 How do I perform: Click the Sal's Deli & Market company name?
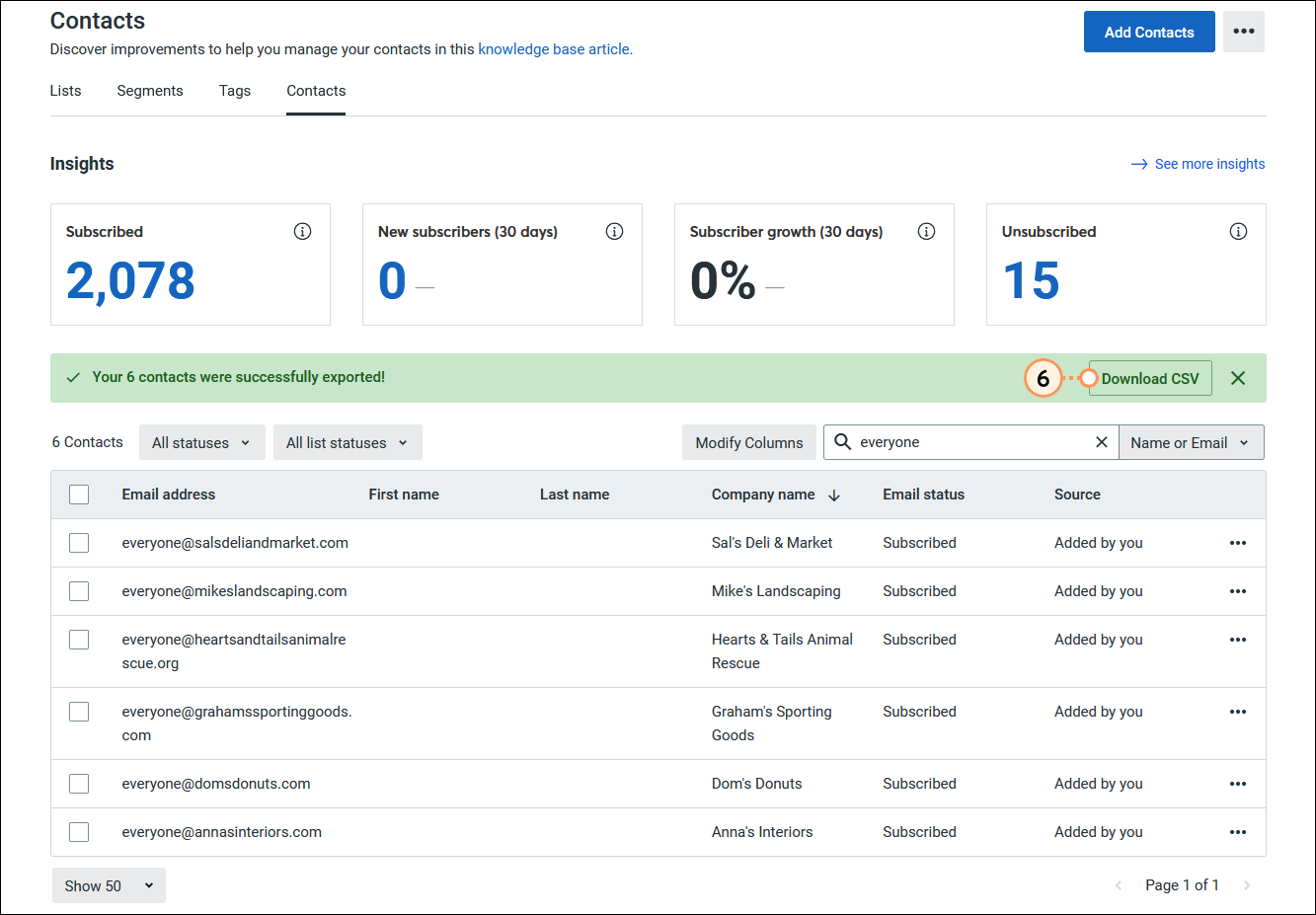772,543
